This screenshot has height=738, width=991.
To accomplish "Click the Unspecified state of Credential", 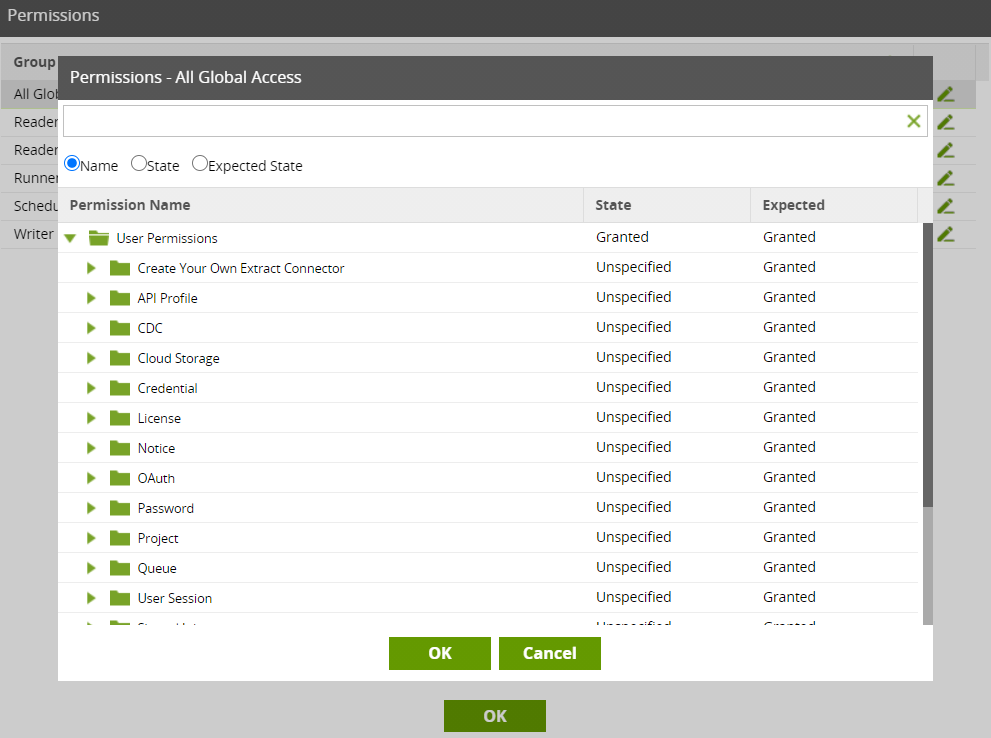I will (x=633, y=387).
